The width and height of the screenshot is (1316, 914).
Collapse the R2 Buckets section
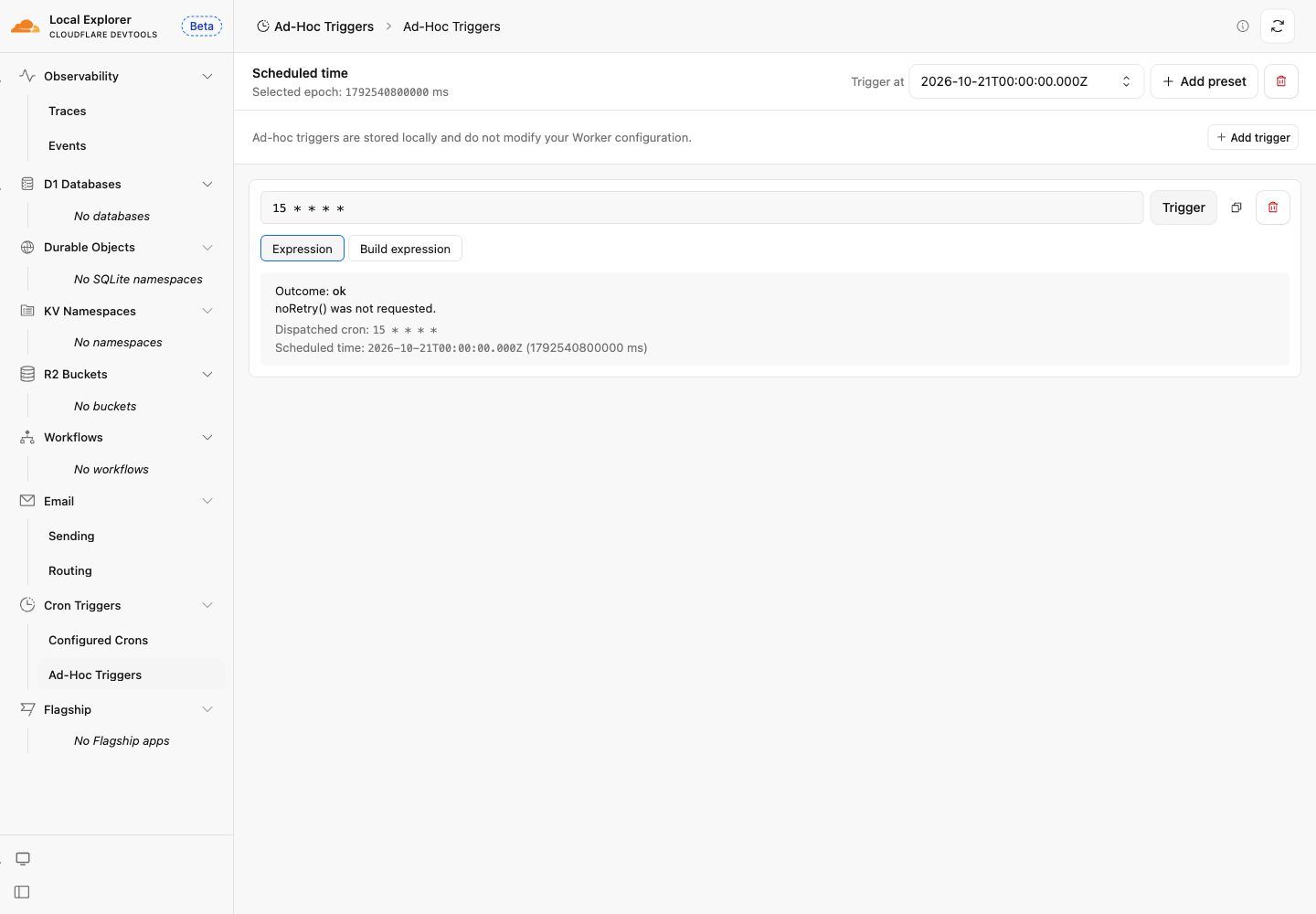coord(207,374)
